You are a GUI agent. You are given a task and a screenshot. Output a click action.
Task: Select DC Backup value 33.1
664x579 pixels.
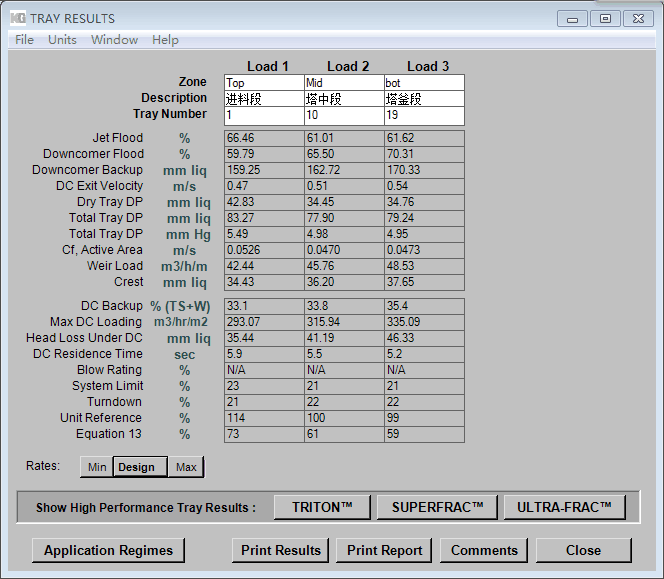[264, 306]
